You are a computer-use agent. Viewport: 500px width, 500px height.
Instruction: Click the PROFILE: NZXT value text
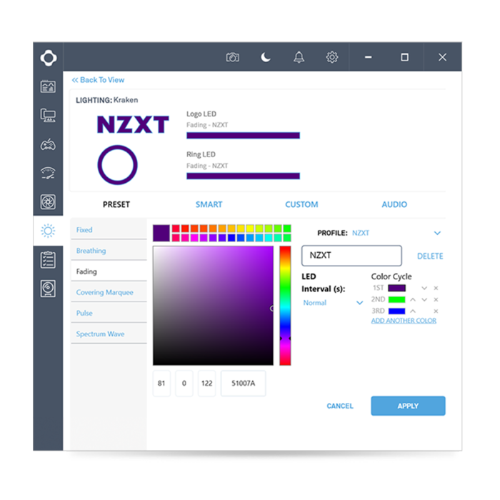[x=360, y=233]
